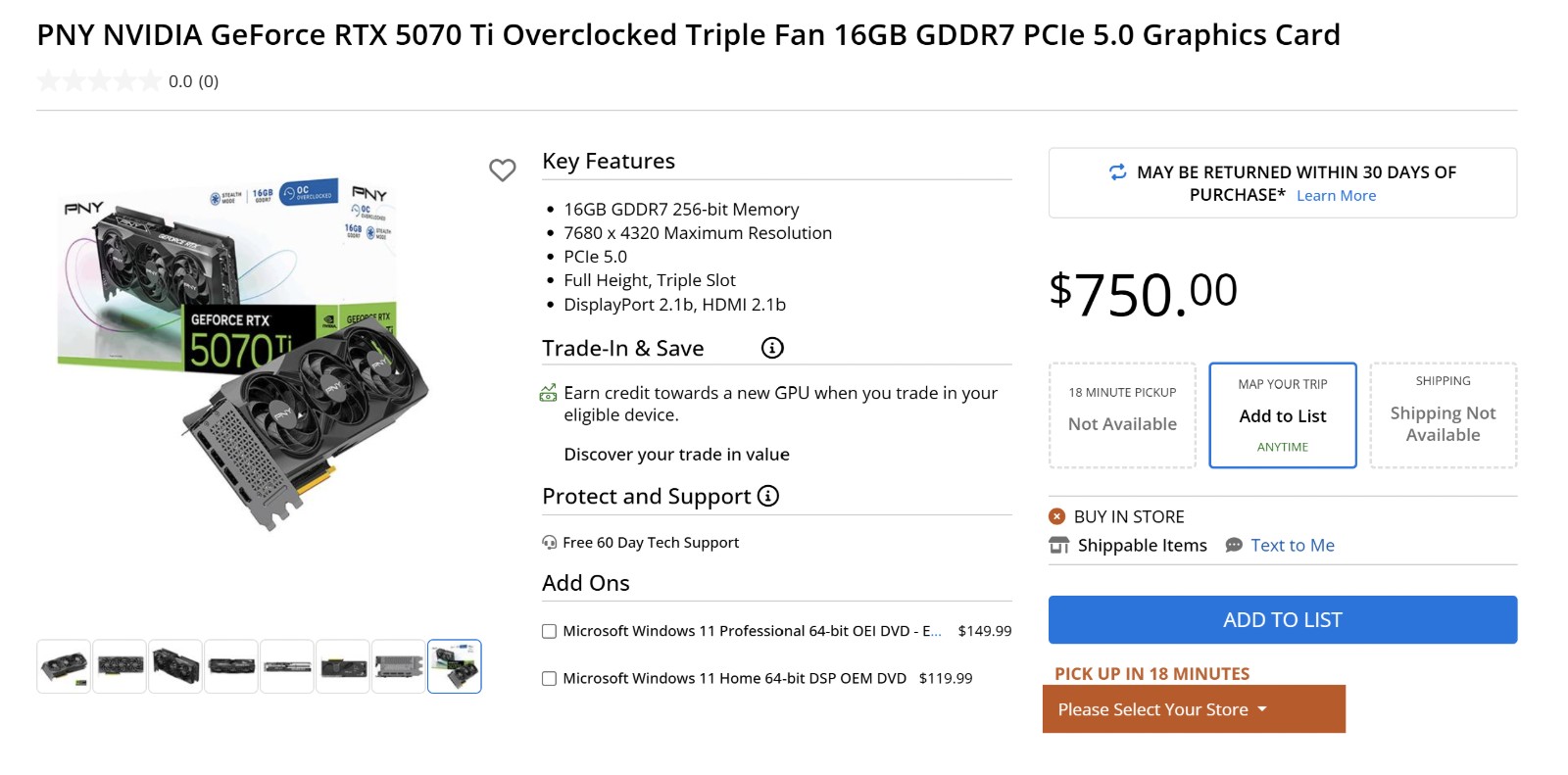Image resolution: width=1568 pixels, height=775 pixels.
Task: Click the star rating area
Action: 99,81
